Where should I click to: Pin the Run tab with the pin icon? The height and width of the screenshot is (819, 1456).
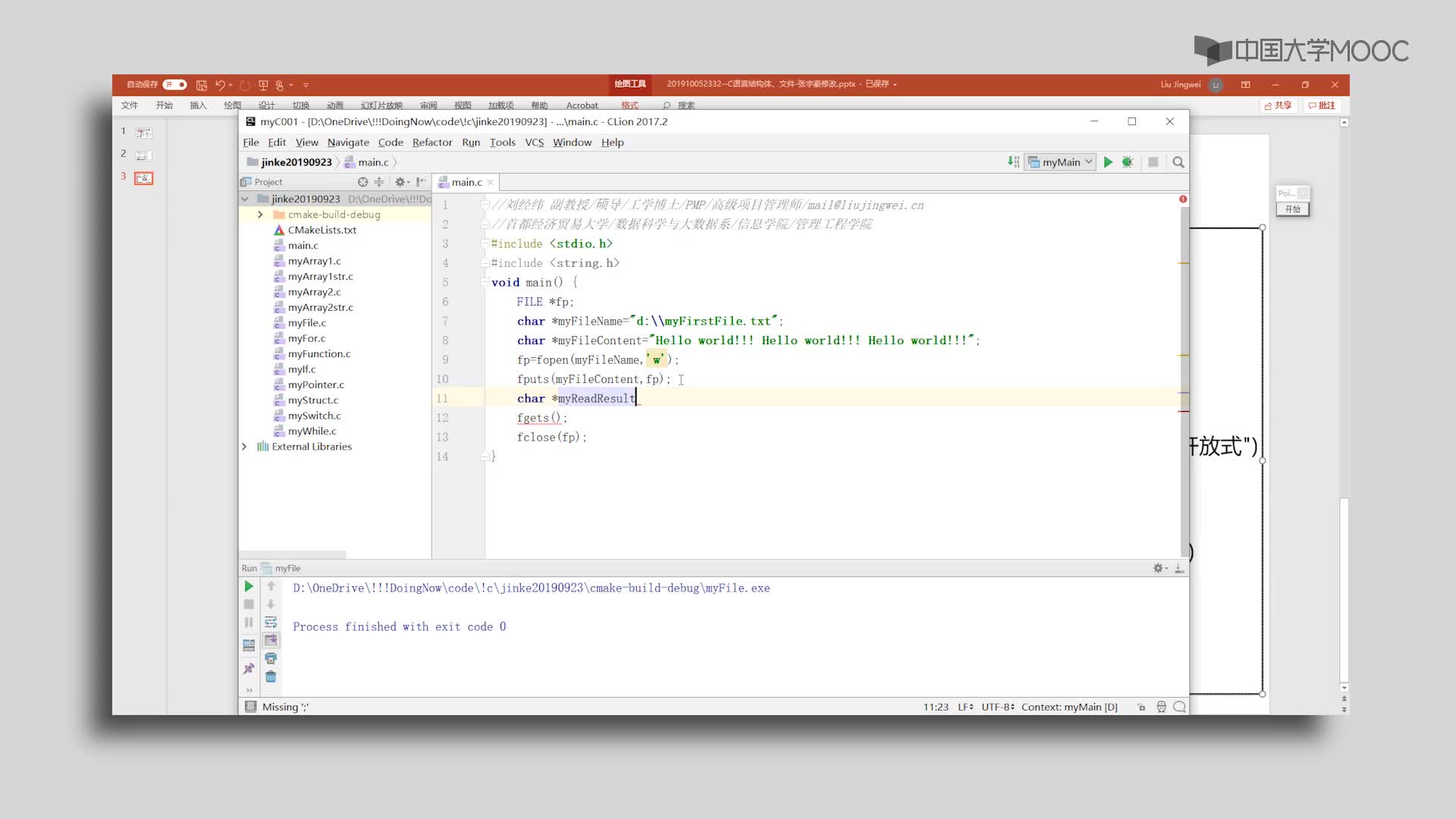[249, 669]
